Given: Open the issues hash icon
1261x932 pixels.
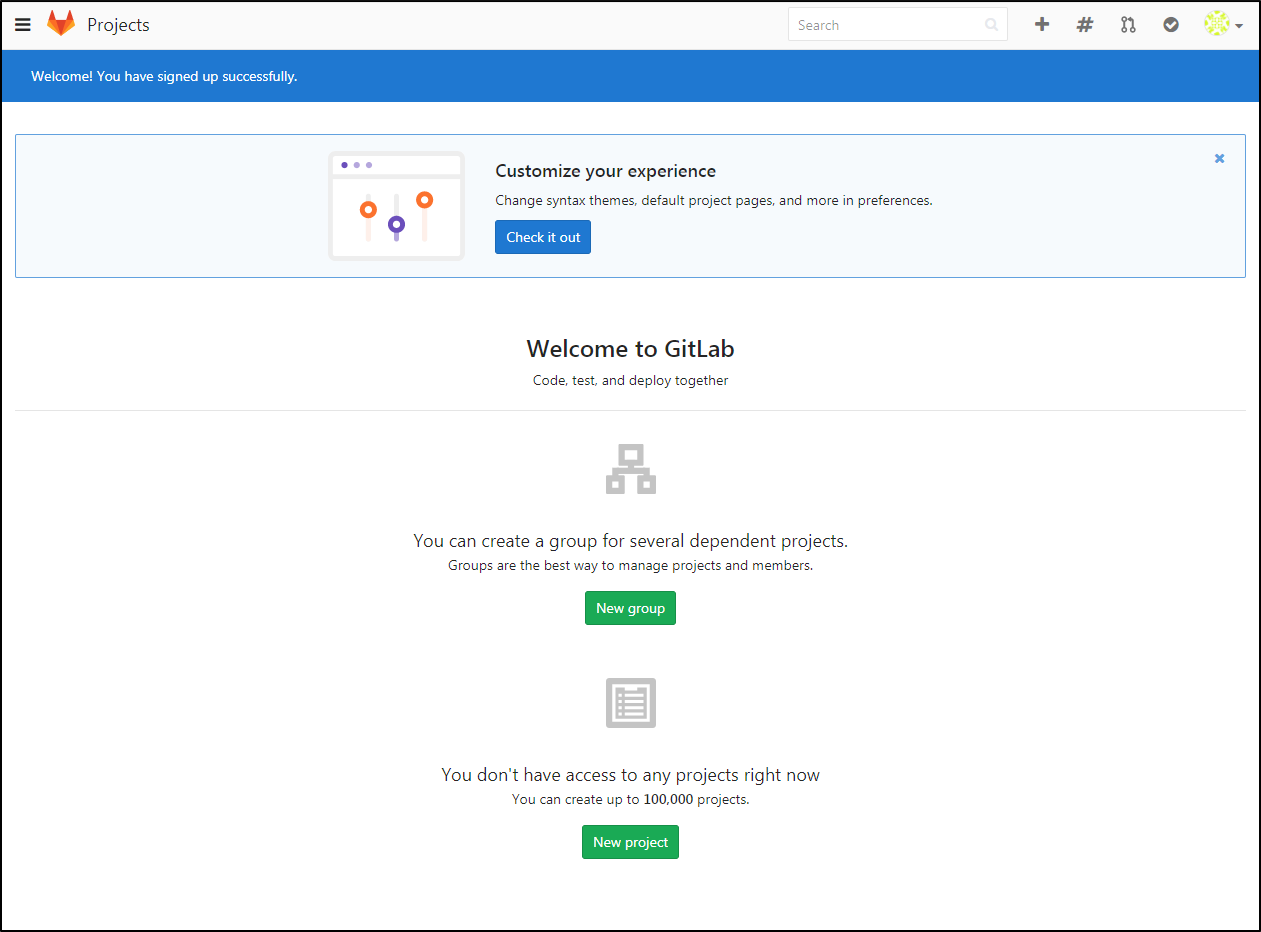Looking at the screenshot, I should [x=1085, y=25].
